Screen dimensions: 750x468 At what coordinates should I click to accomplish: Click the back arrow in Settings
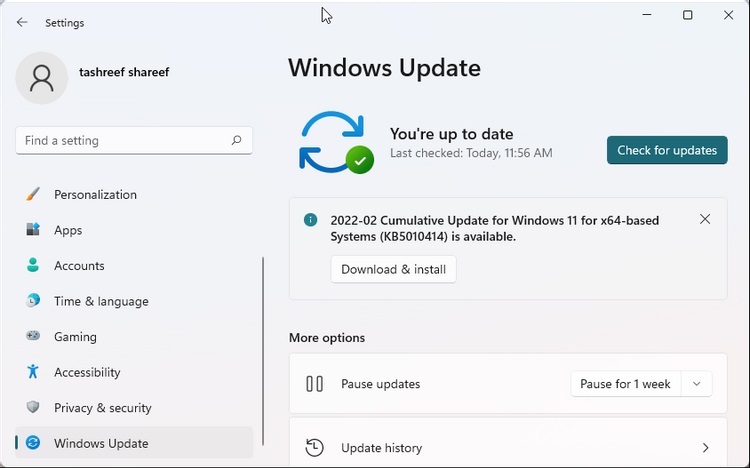pos(22,22)
